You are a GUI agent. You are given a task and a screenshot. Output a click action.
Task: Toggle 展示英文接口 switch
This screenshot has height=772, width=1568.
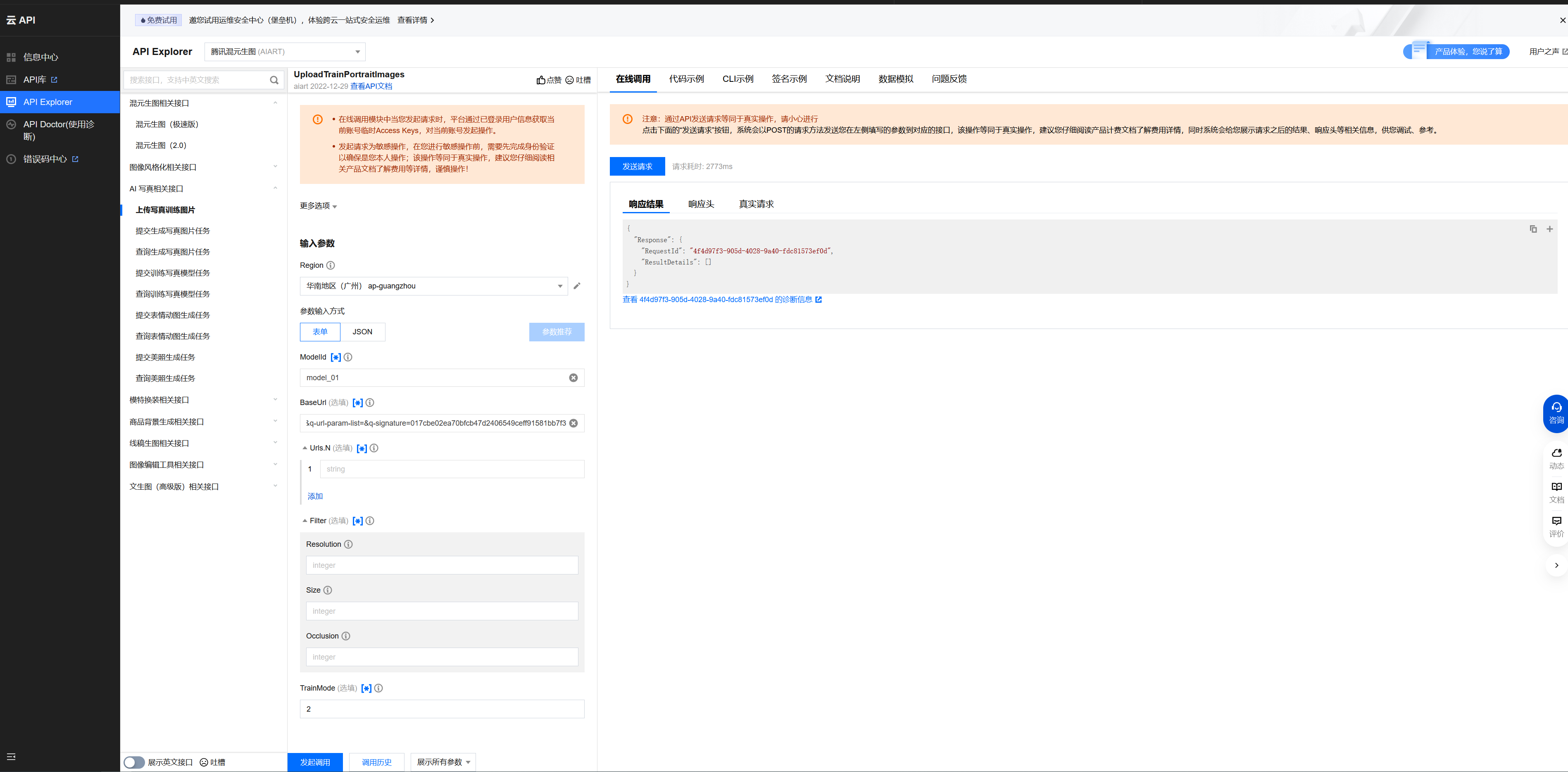click(x=134, y=762)
